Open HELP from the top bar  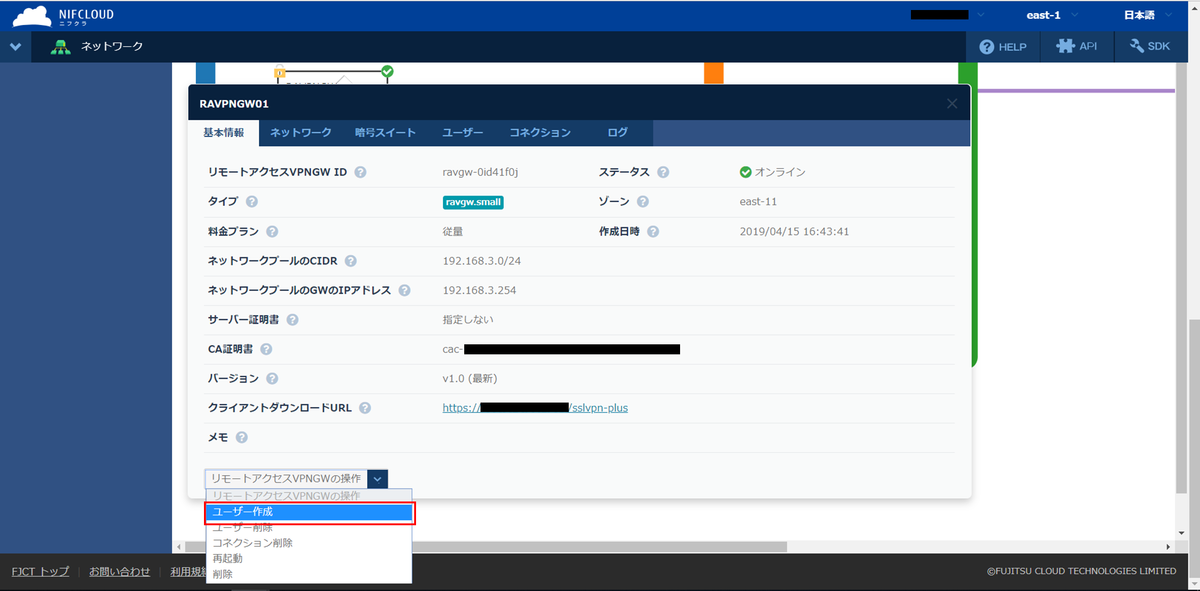pos(1003,47)
